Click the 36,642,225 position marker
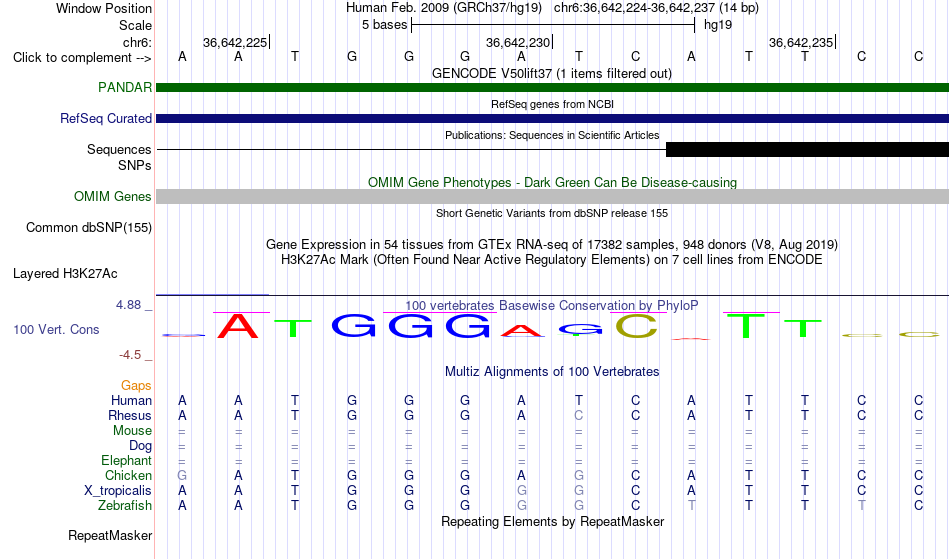 pos(236,42)
